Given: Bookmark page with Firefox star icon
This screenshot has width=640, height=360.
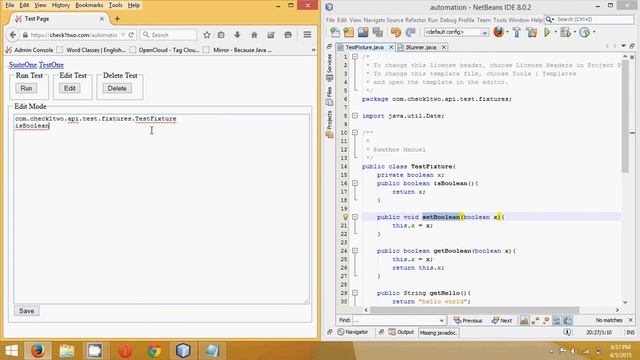Looking at the screenshot, I should [207, 35].
